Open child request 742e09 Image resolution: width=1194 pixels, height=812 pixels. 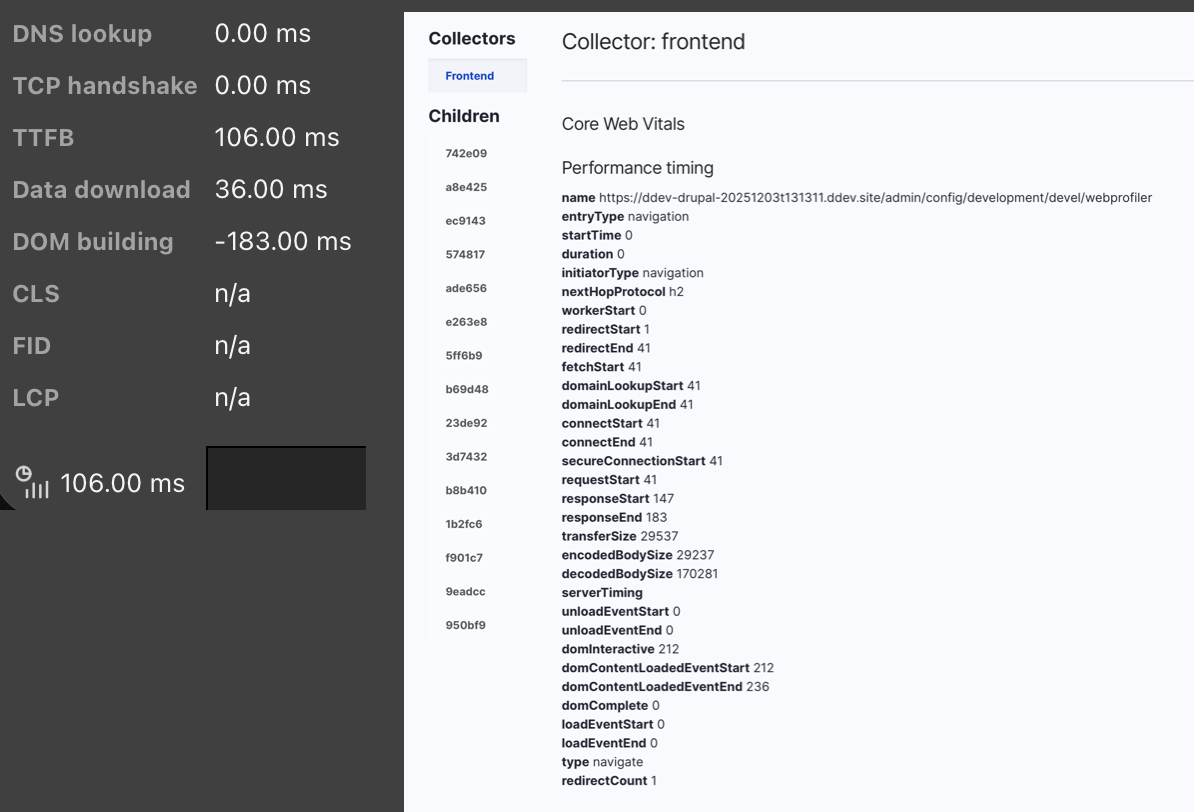pos(466,154)
